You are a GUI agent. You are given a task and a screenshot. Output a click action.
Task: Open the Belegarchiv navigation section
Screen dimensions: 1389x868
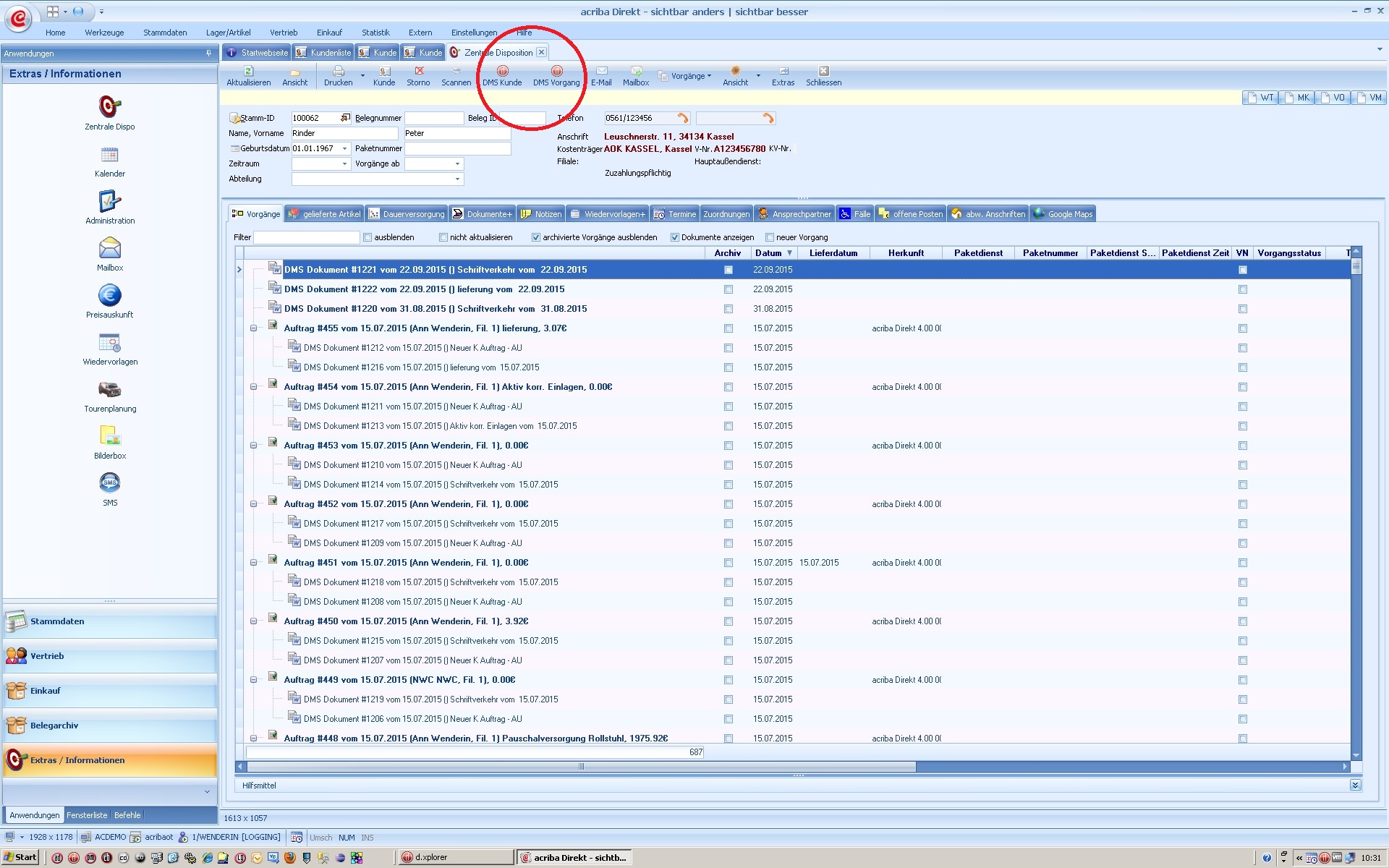(110, 726)
